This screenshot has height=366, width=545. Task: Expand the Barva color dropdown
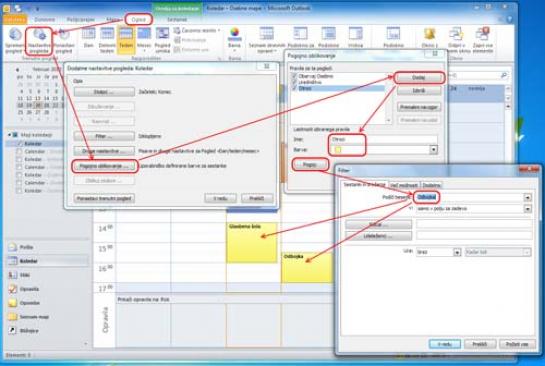(x=433, y=150)
